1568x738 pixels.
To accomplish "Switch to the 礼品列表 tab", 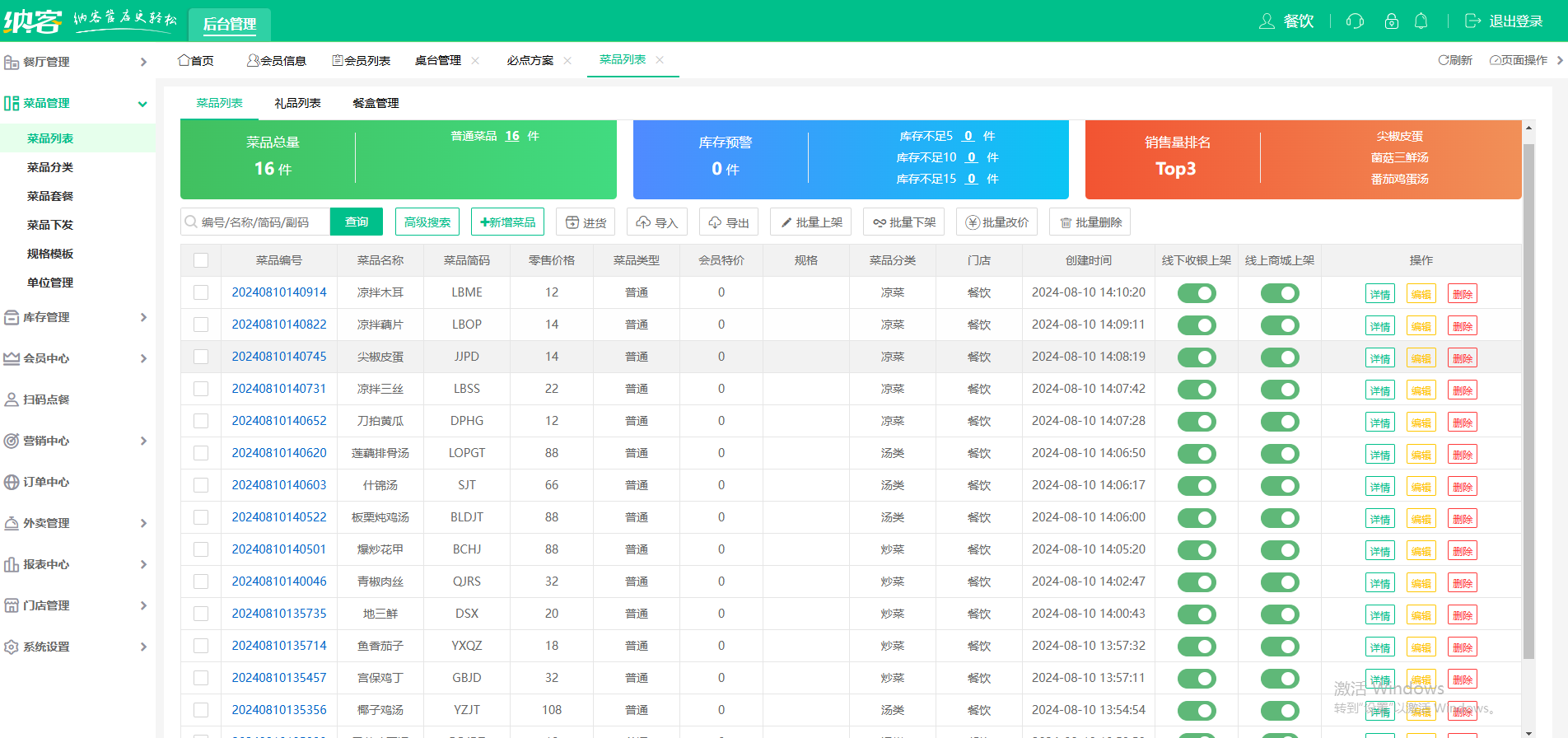I will [297, 103].
